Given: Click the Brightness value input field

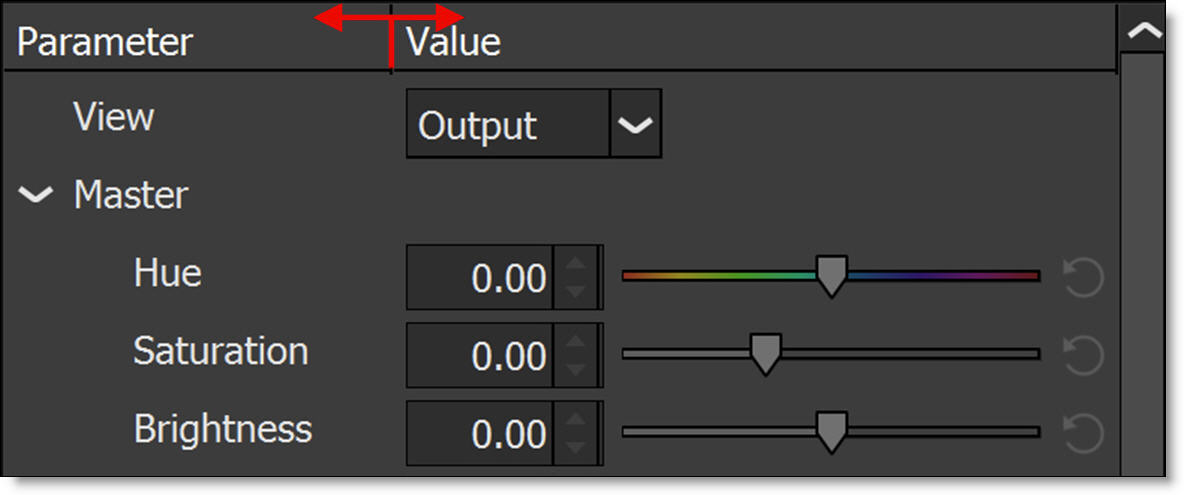Looking at the screenshot, I should (480, 434).
